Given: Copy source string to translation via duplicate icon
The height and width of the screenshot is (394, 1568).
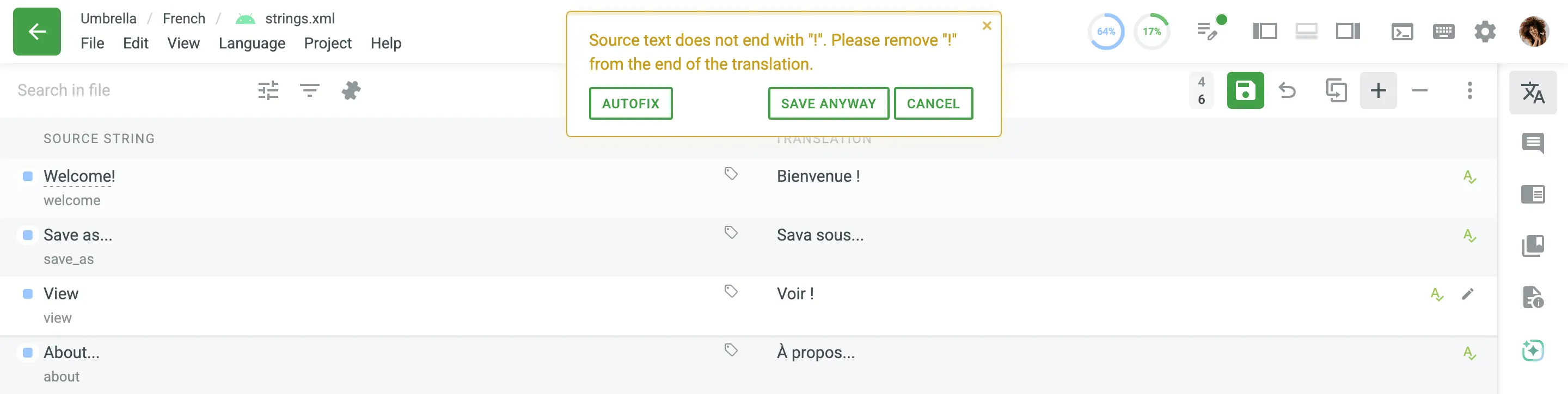Looking at the screenshot, I should click(1337, 90).
